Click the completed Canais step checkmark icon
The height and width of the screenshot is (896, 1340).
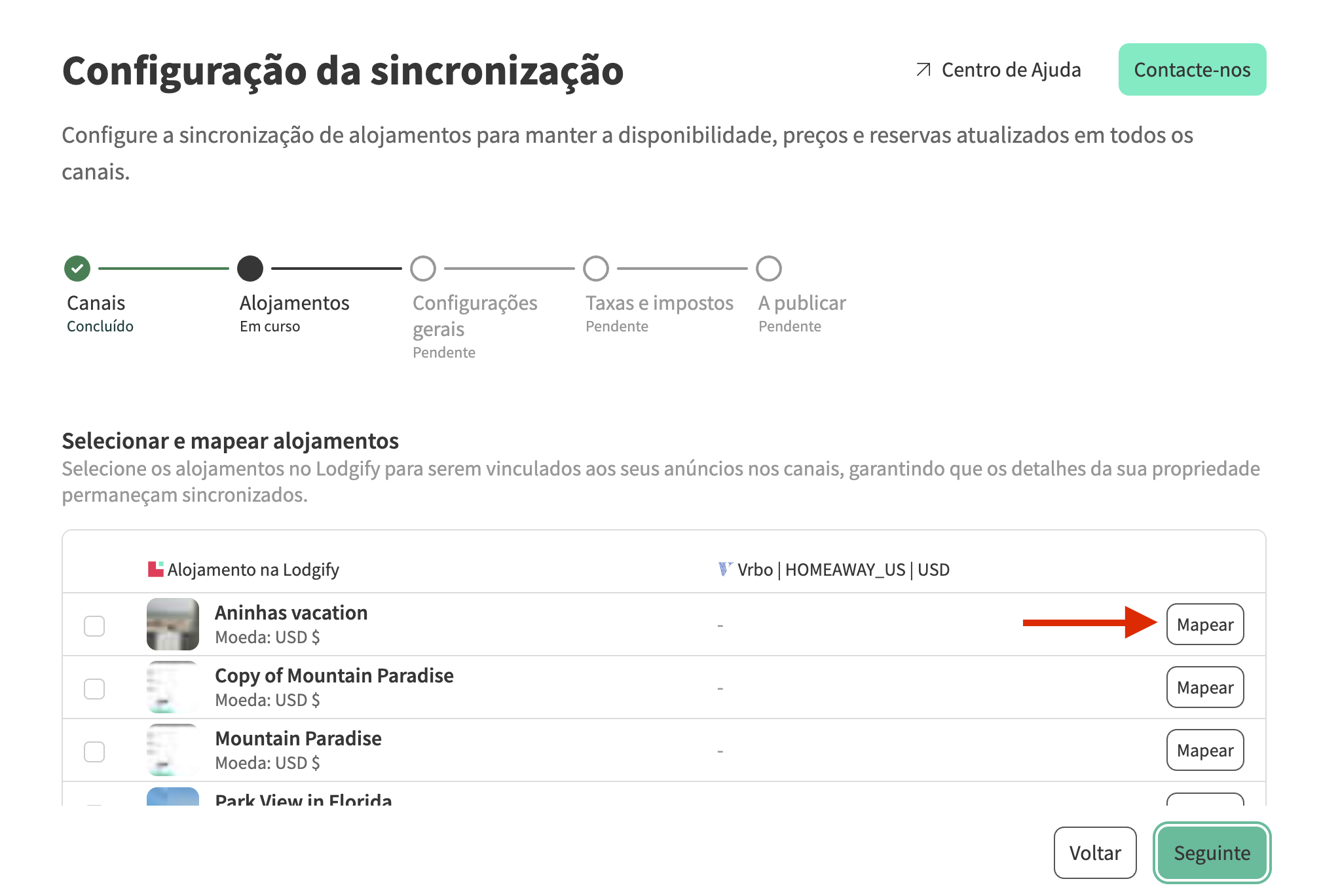click(77, 269)
